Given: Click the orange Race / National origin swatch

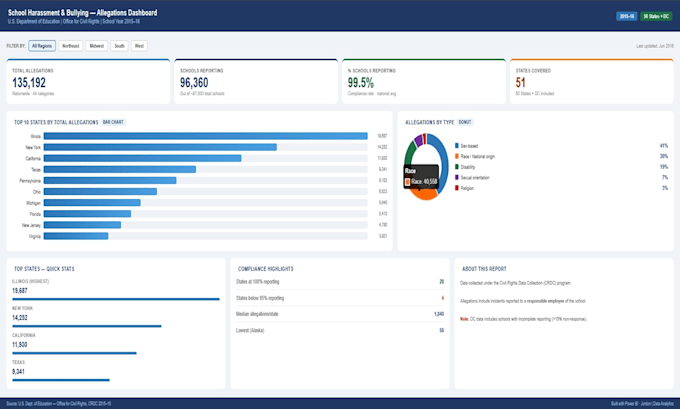Looking at the screenshot, I should pos(457,156).
